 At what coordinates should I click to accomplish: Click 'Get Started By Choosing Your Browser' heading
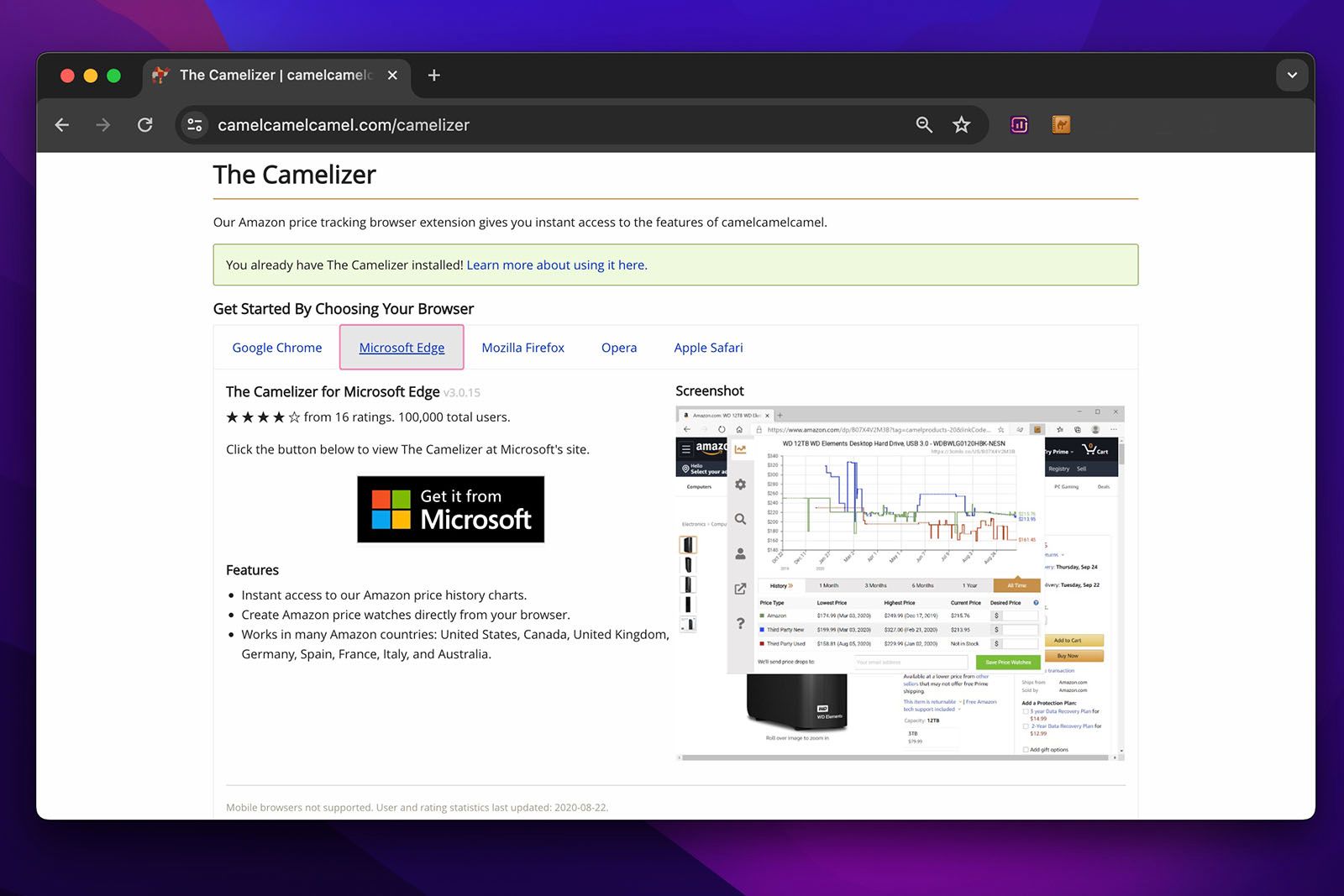point(344,309)
